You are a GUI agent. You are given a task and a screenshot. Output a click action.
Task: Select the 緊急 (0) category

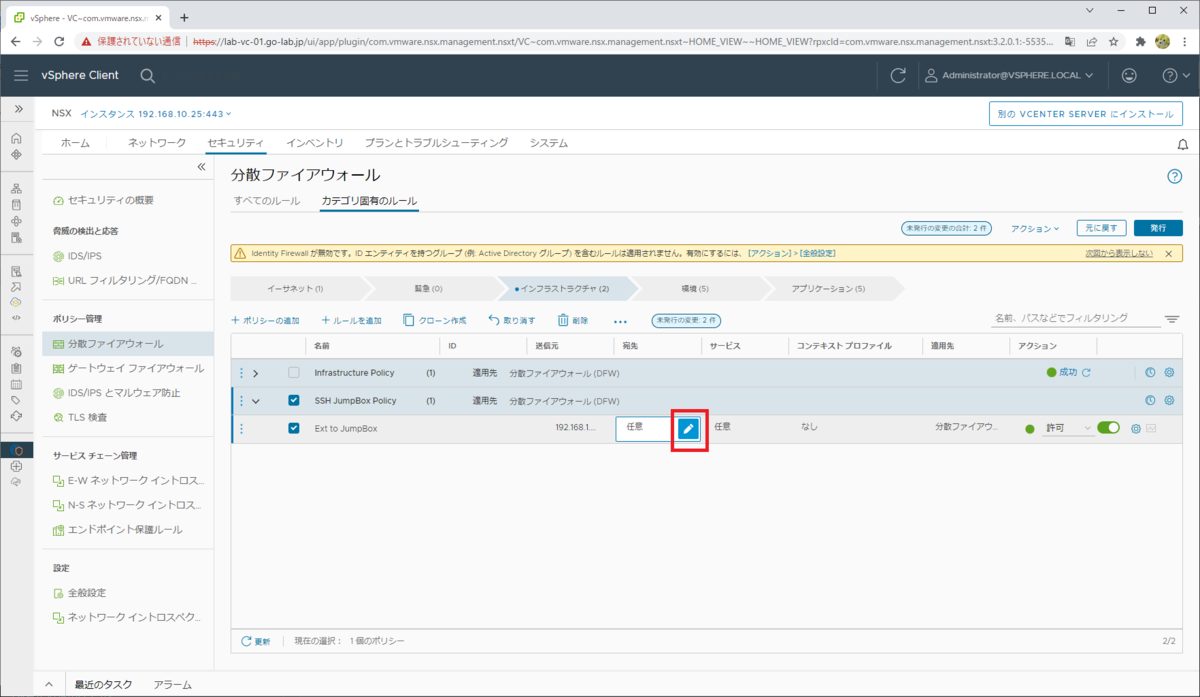coord(428,288)
